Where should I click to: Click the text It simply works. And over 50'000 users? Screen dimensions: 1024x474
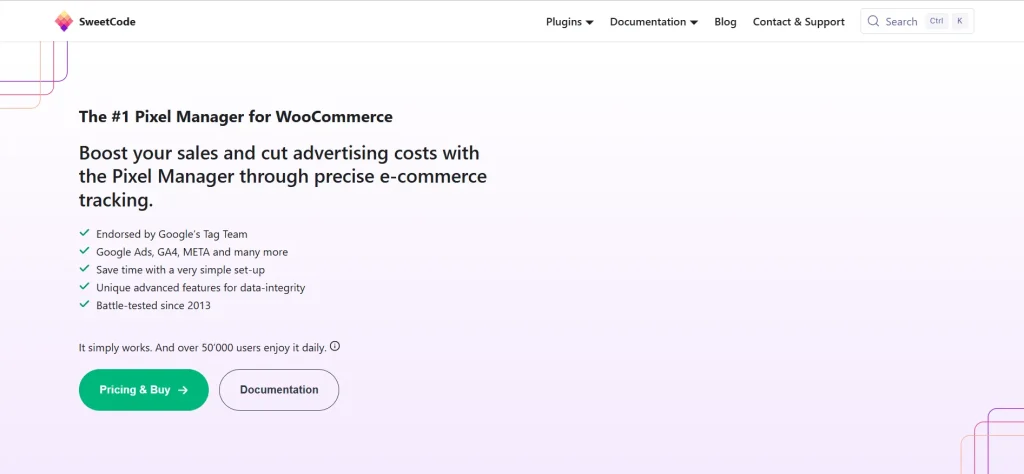coord(202,348)
